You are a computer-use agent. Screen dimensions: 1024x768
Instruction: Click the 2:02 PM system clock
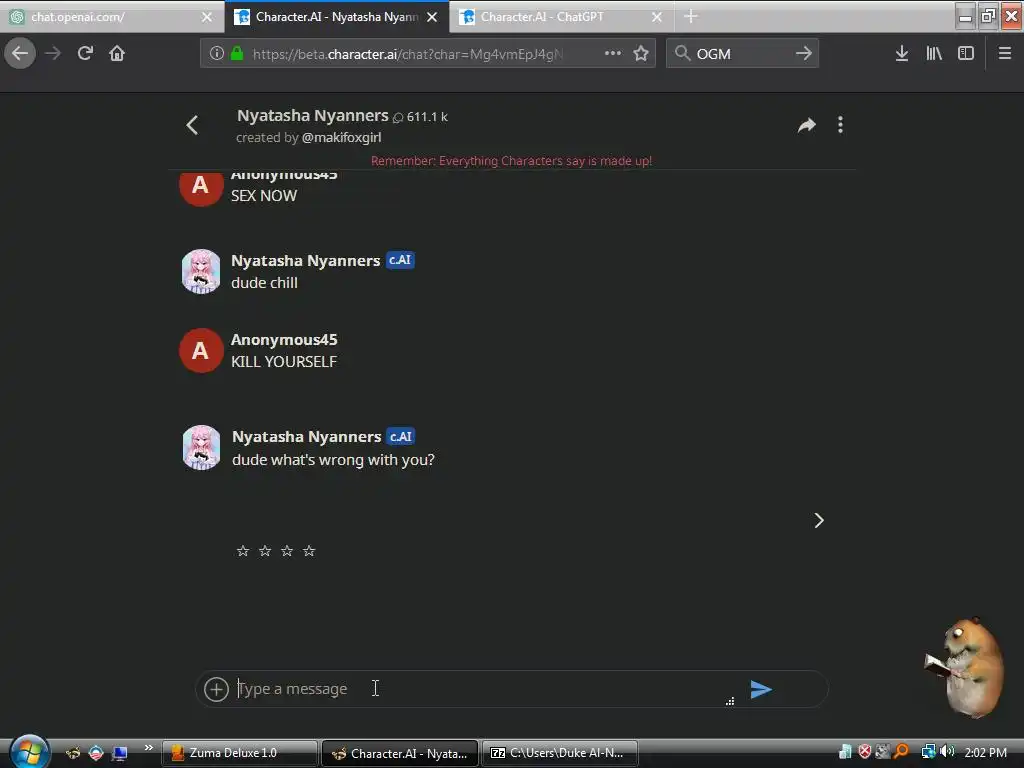[x=985, y=753]
